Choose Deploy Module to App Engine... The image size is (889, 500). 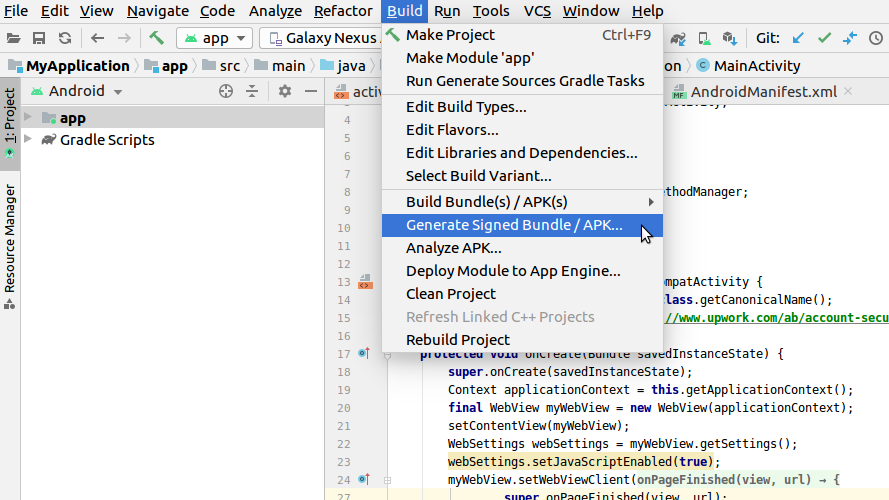tap(522, 271)
